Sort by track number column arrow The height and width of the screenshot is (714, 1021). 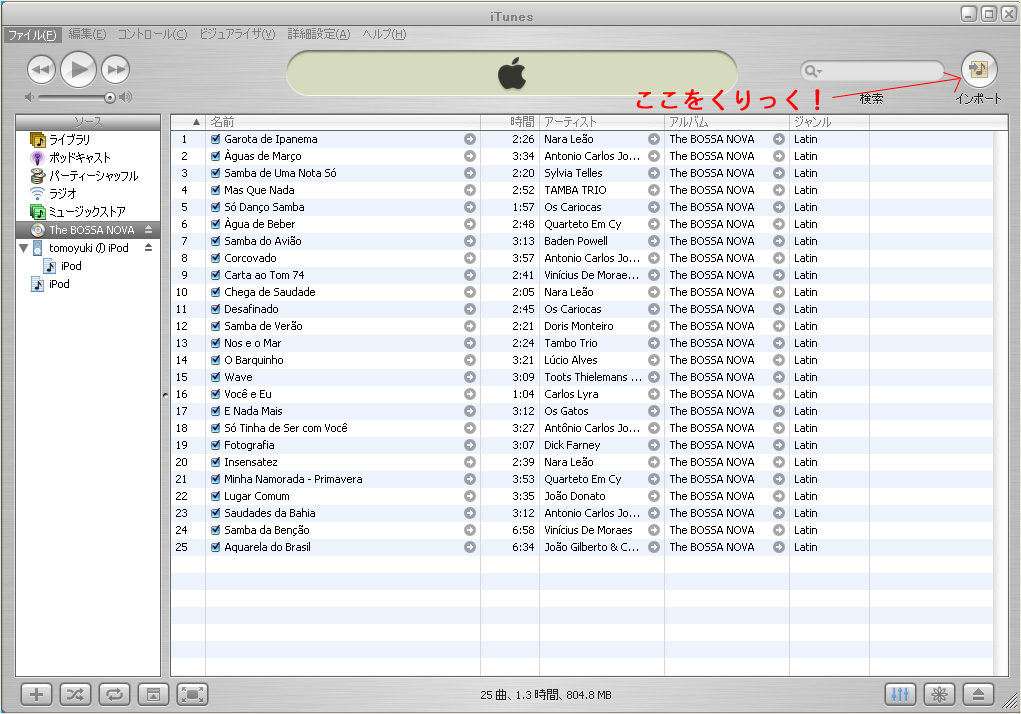196,122
